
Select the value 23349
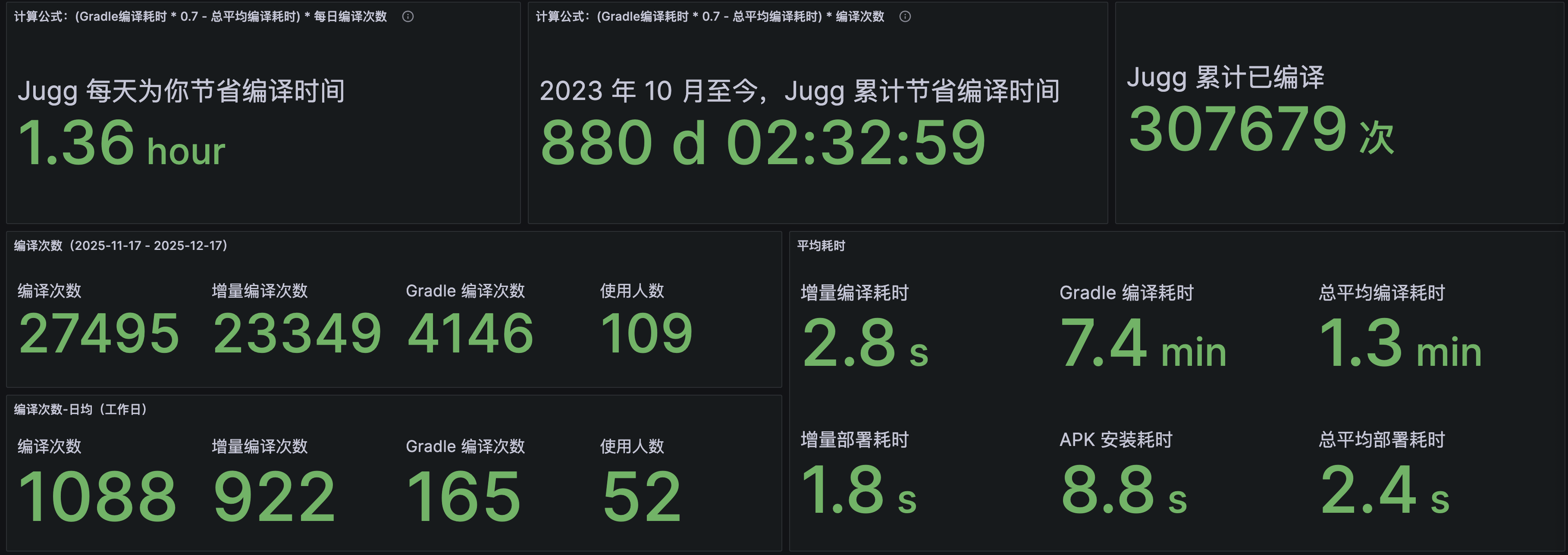(x=297, y=333)
